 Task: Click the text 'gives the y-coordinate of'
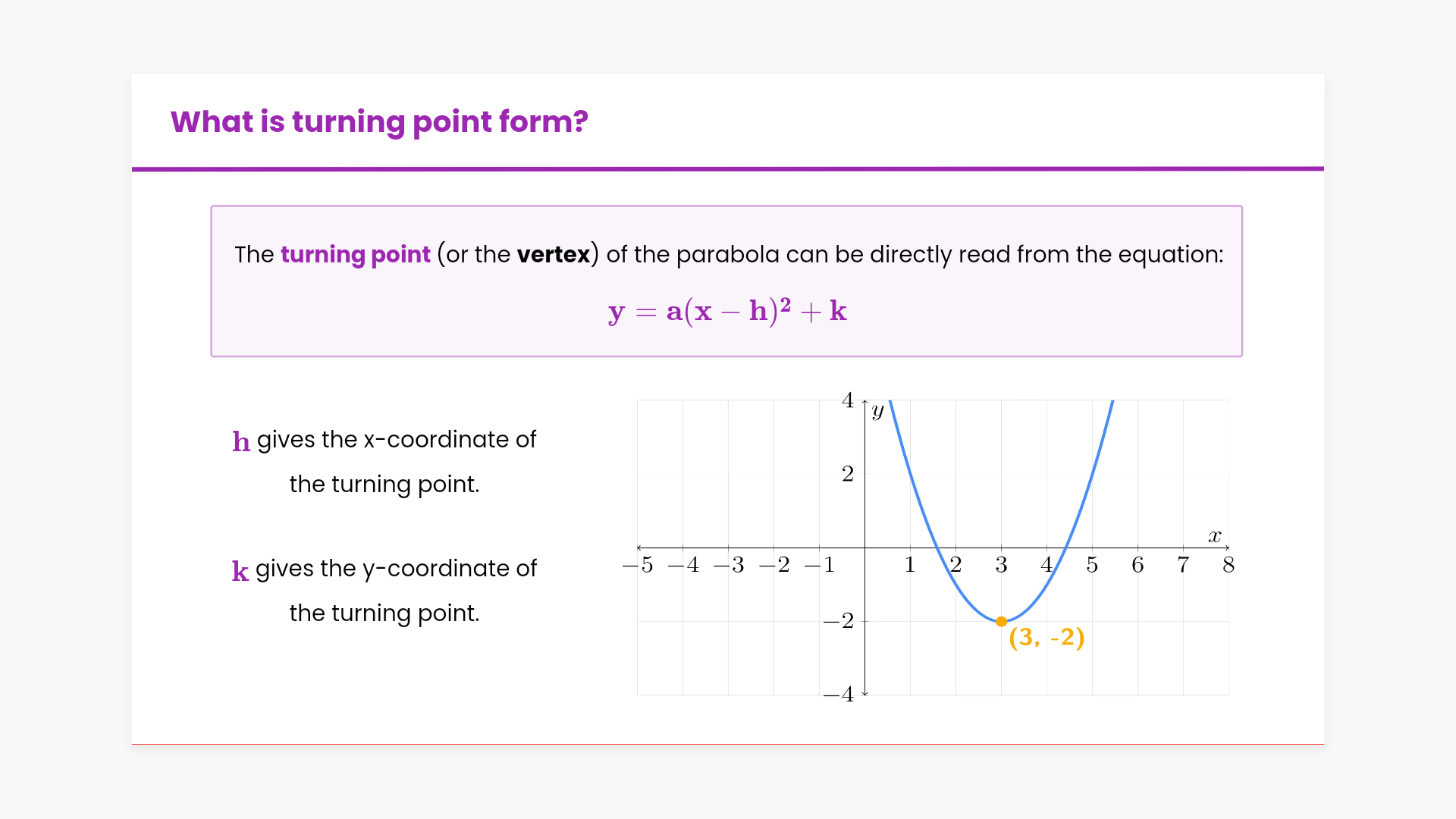tap(396, 569)
